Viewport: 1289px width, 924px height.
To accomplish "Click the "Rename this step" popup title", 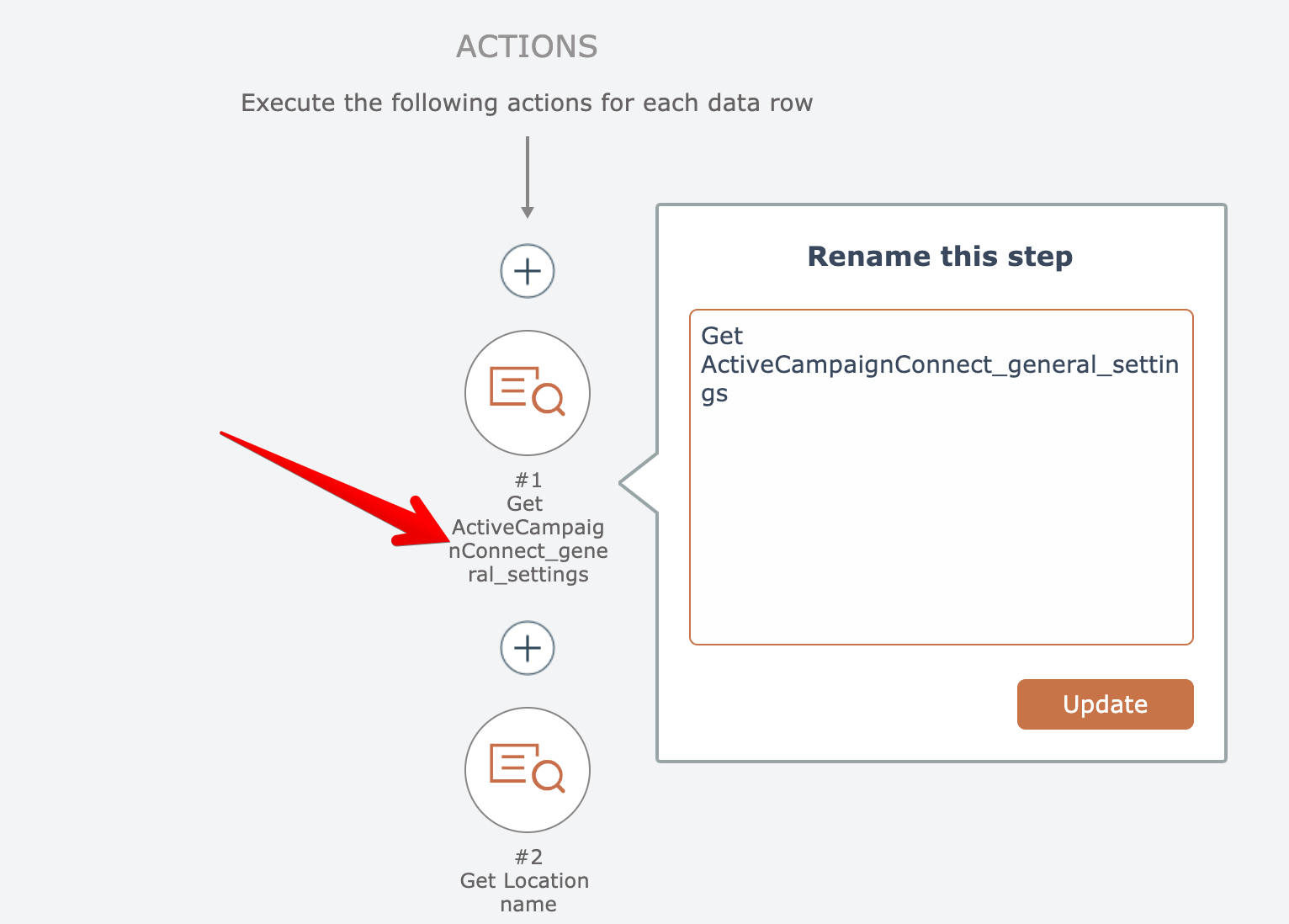I will click(940, 256).
